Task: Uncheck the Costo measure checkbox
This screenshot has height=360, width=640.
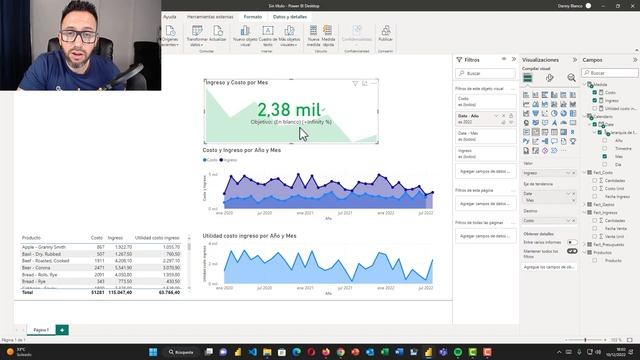Action: (x=595, y=93)
